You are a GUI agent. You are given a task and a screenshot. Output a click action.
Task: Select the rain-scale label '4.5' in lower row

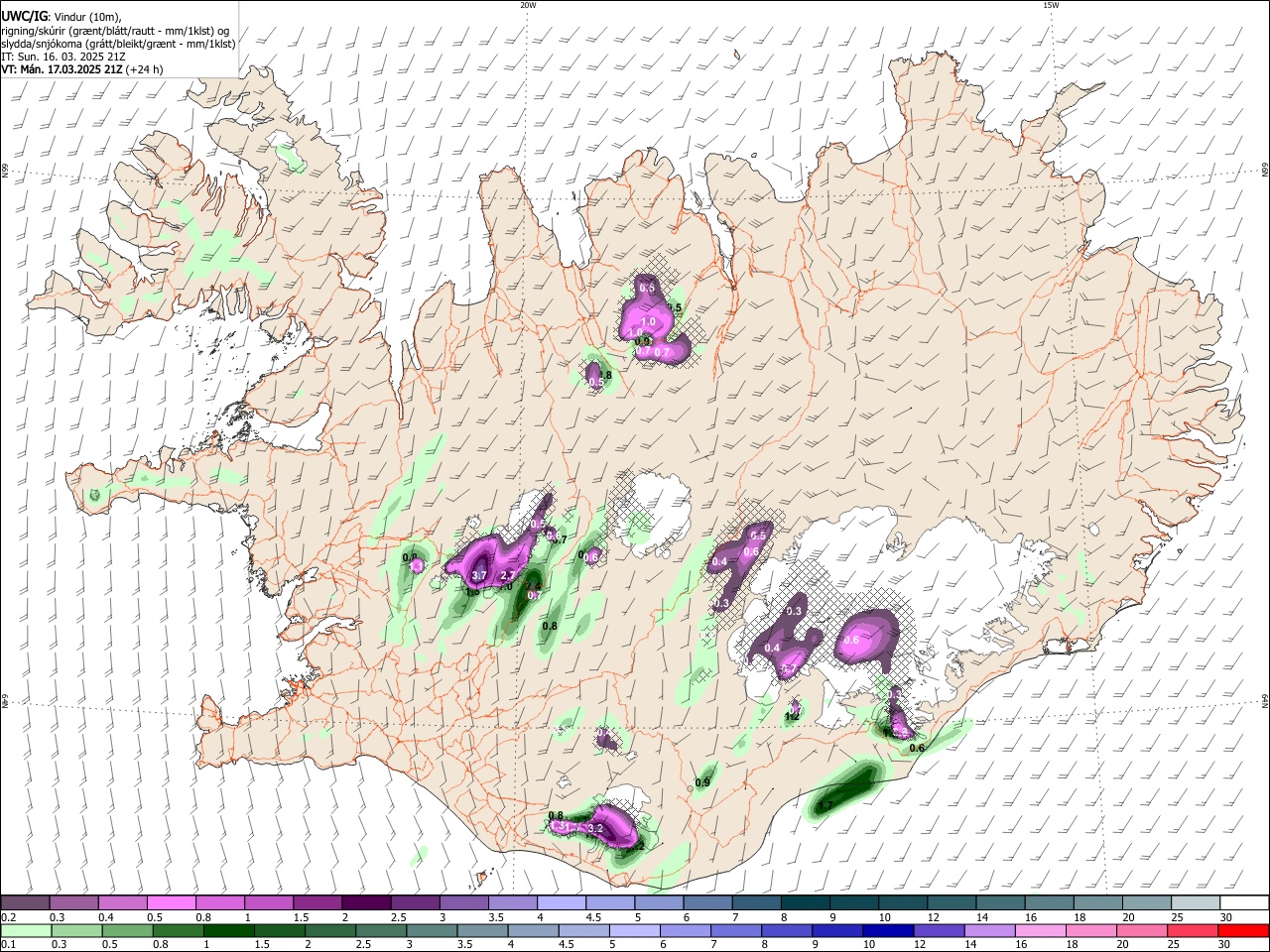click(567, 945)
